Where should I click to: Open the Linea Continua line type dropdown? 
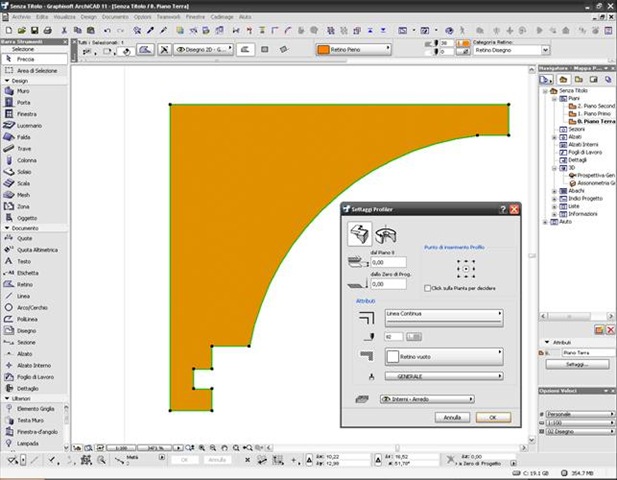(x=443, y=316)
